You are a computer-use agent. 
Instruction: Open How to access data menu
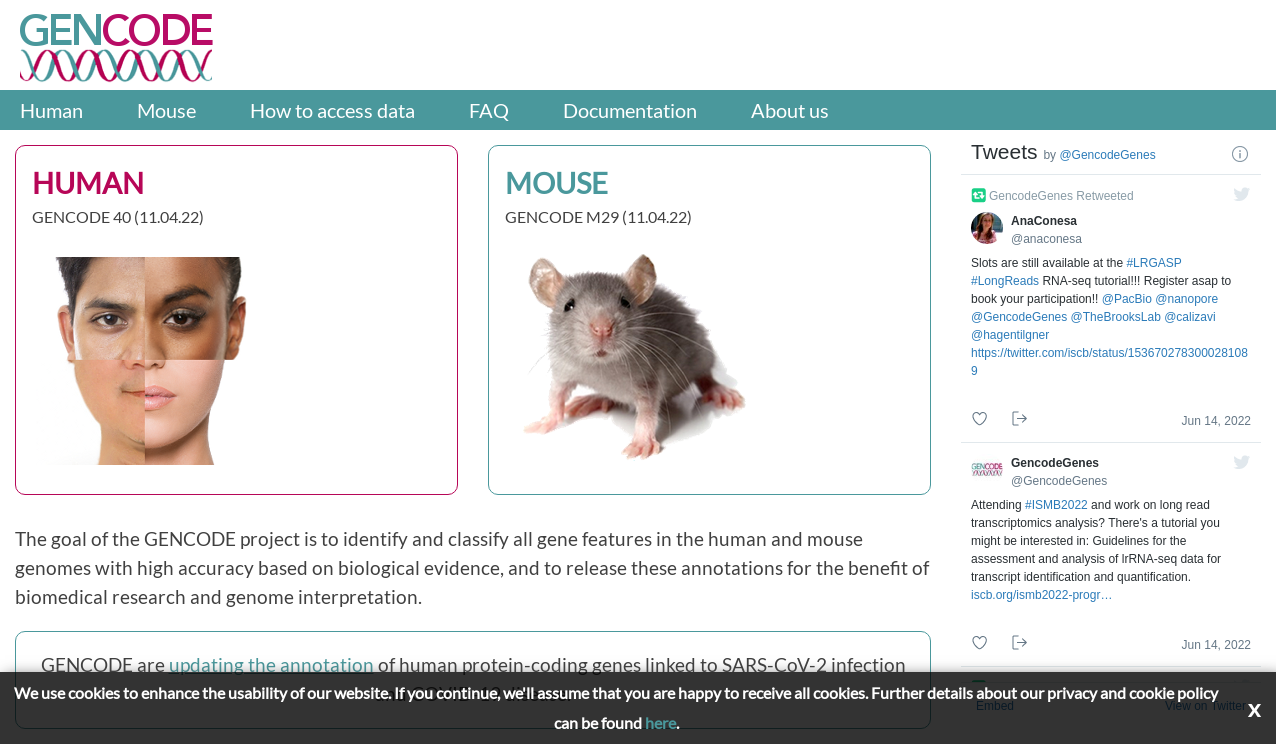point(332,111)
